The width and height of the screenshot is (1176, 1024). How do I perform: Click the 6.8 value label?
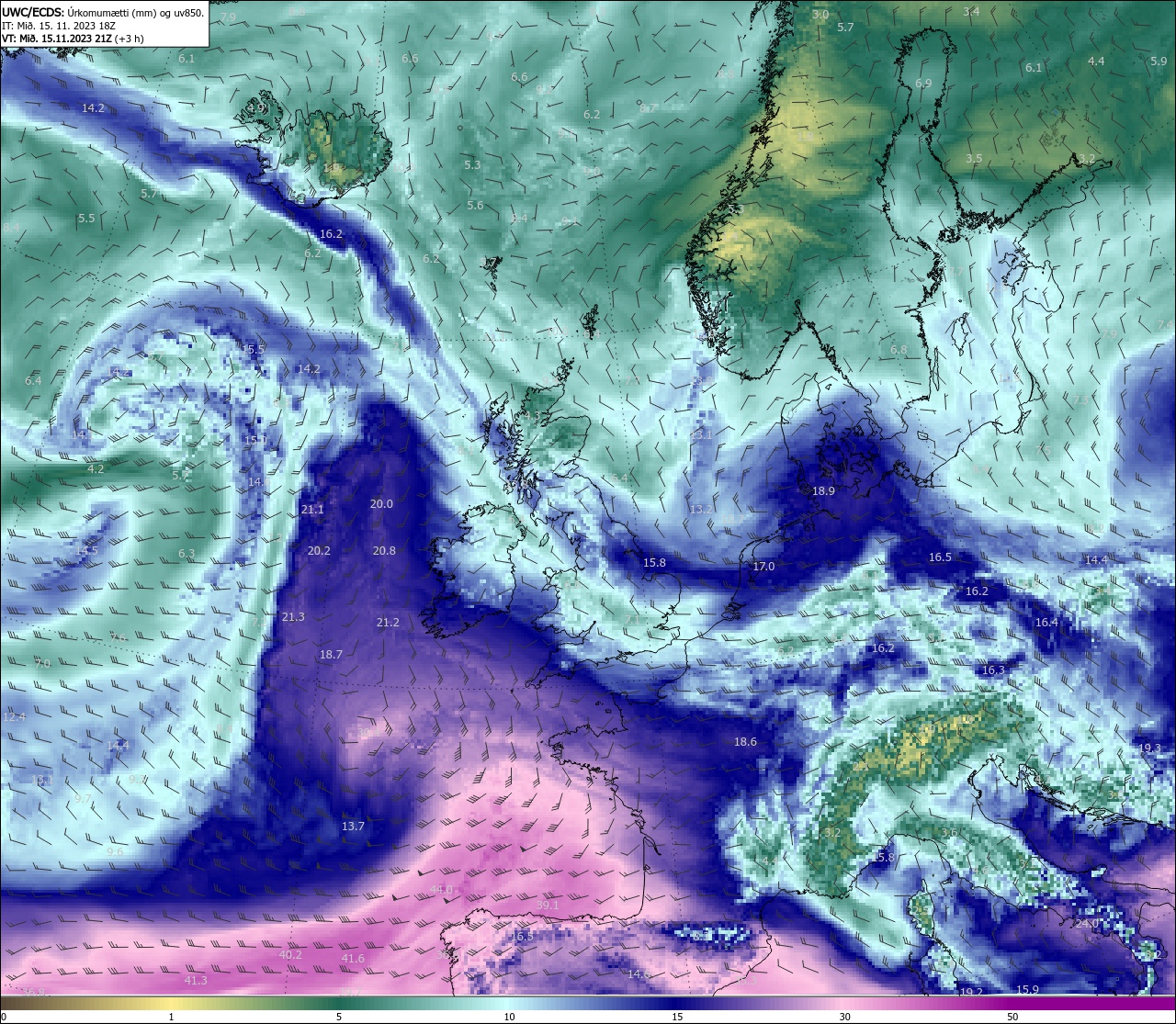(x=899, y=350)
